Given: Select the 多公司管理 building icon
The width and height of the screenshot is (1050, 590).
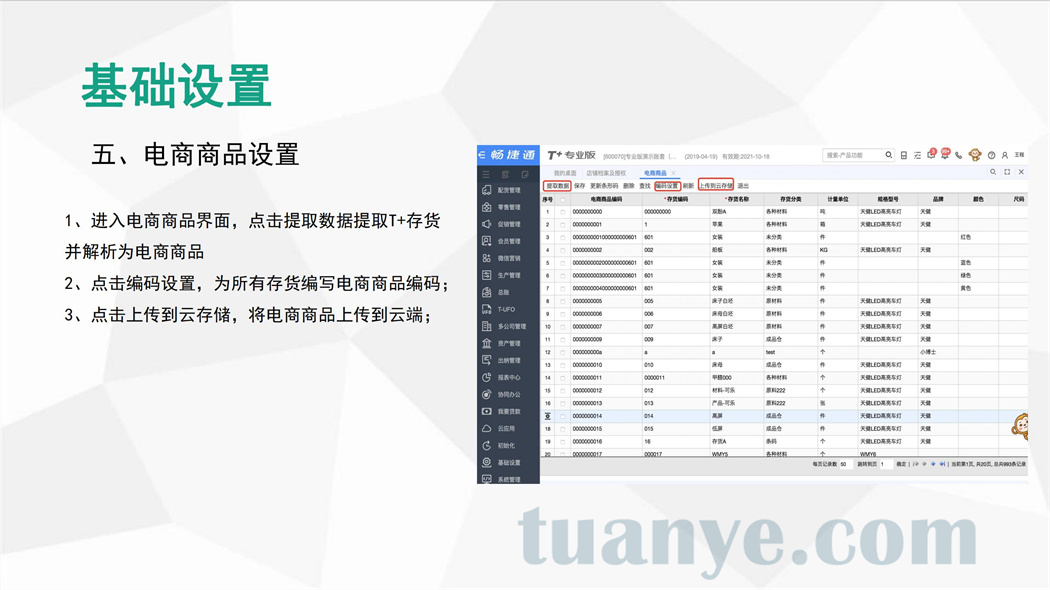Looking at the screenshot, I should coord(487,326).
